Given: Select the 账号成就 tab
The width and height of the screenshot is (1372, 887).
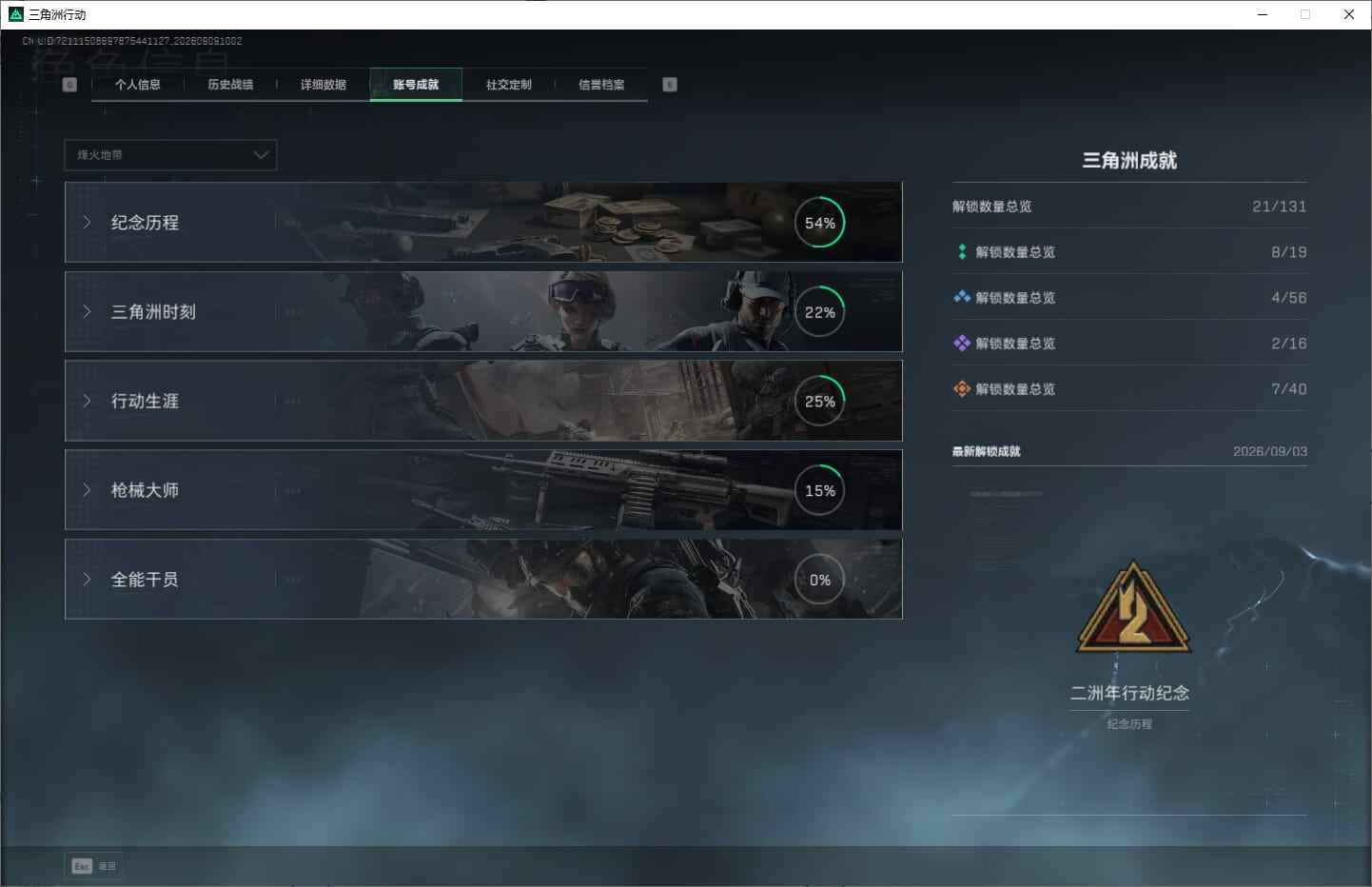Looking at the screenshot, I should [416, 85].
